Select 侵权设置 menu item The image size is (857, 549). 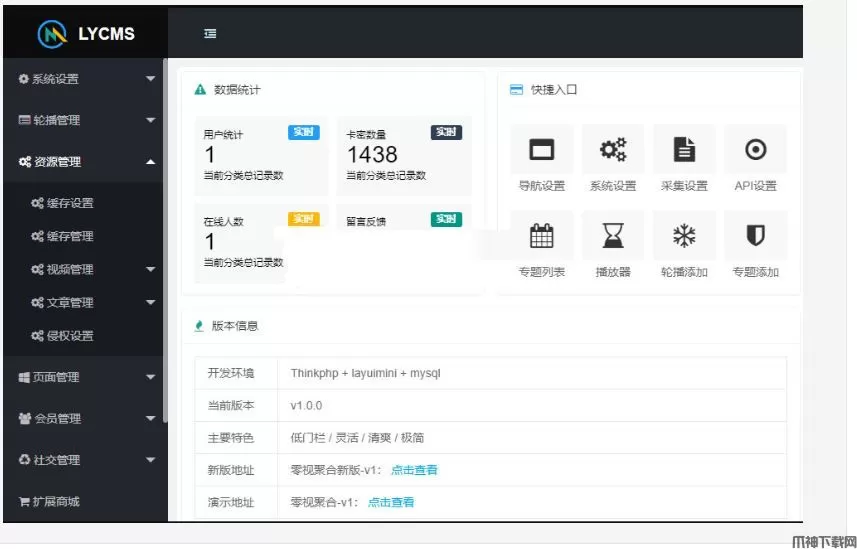pyautogui.click(x=69, y=336)
